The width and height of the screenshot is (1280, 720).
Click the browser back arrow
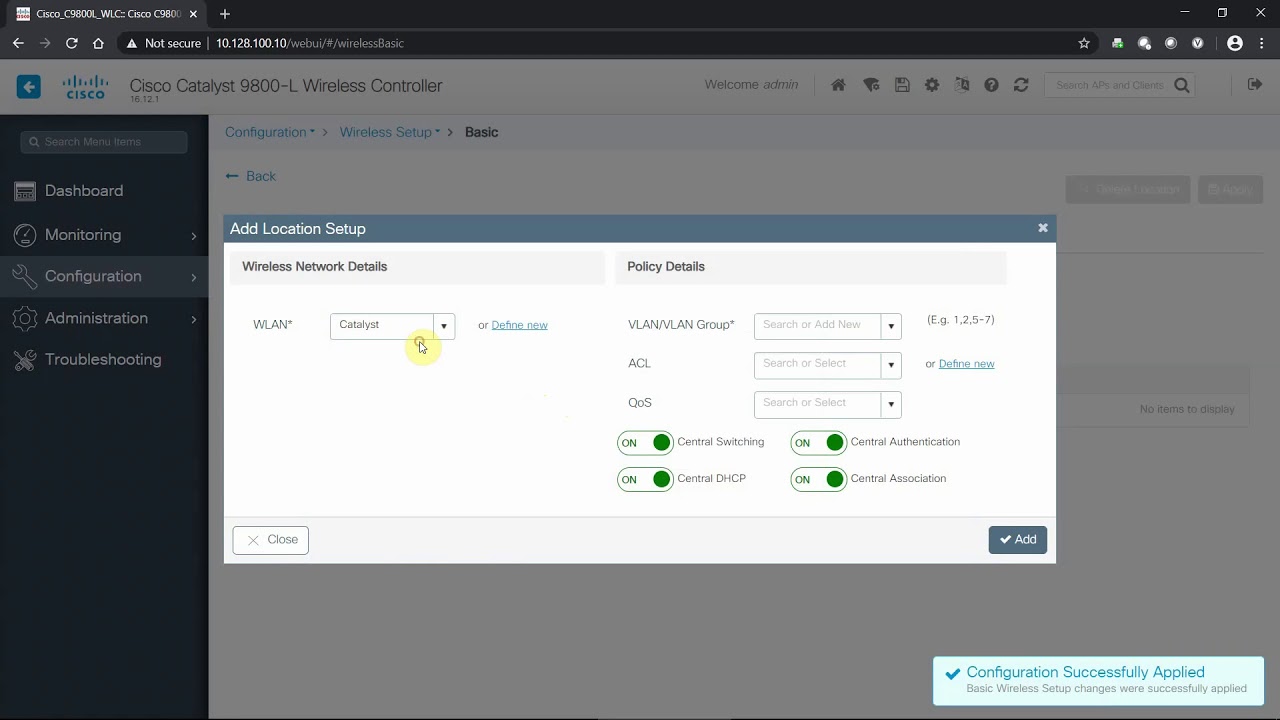tap(18, 43)
